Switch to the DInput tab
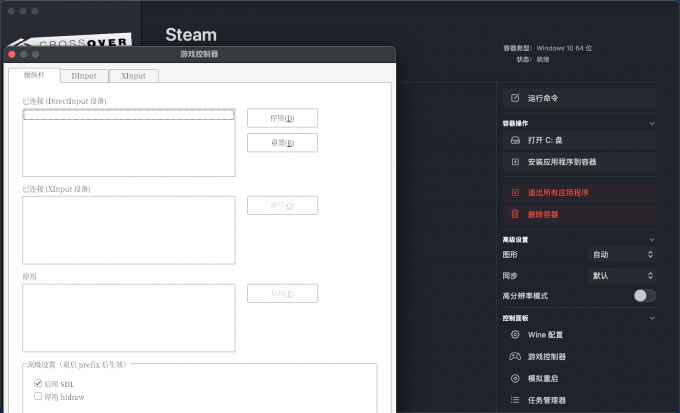Viewport: 680px width, 413px height. (x=83, y=76)
